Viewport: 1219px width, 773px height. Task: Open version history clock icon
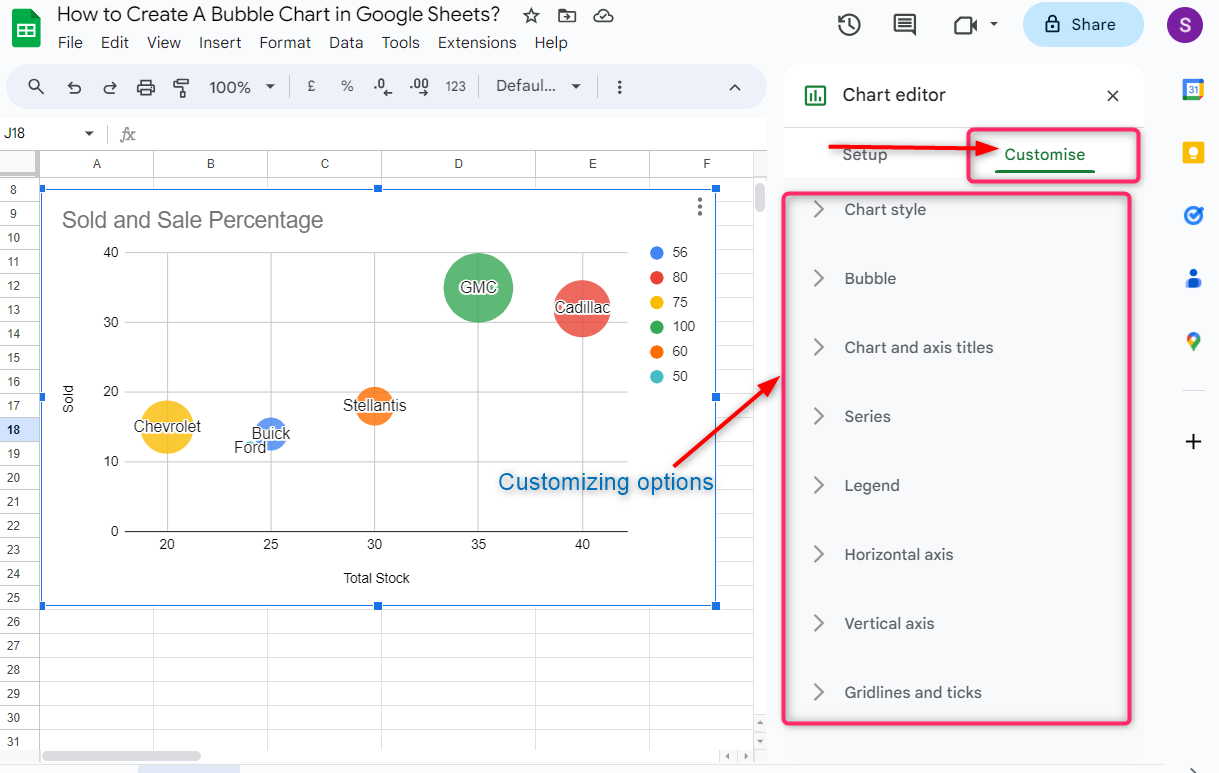pyautogui.click(x=849, y=25)
